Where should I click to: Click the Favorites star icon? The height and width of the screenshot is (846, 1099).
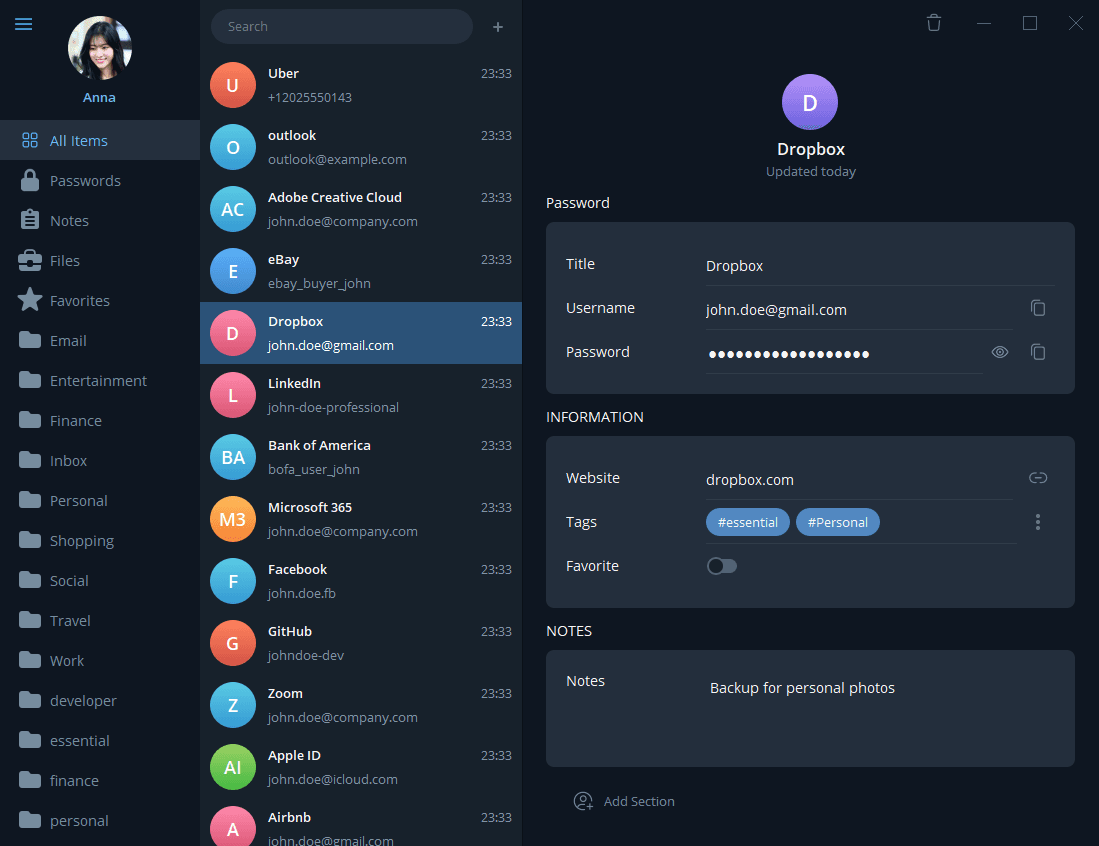29,299
